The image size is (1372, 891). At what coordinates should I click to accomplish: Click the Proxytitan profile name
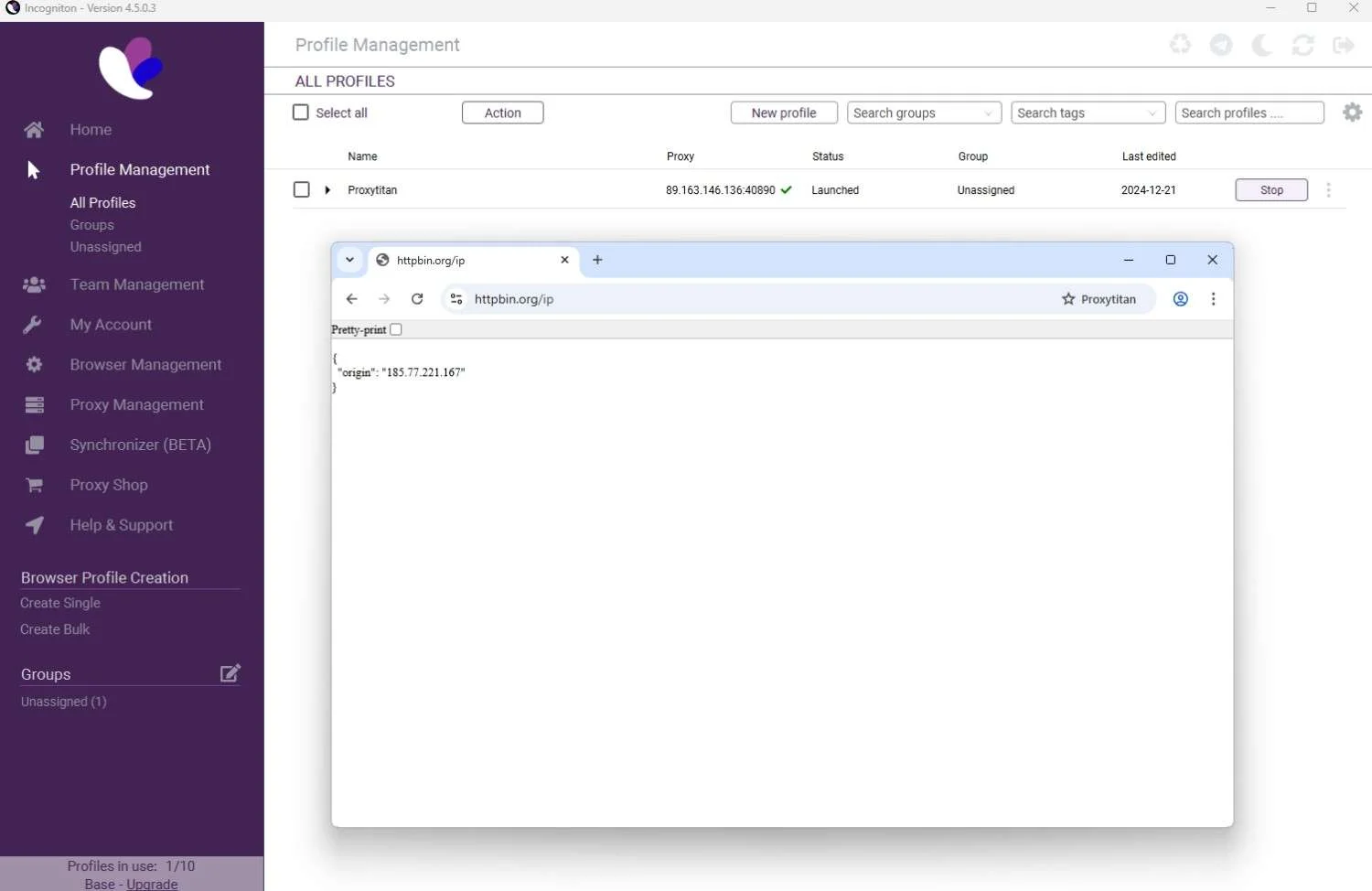372,190
